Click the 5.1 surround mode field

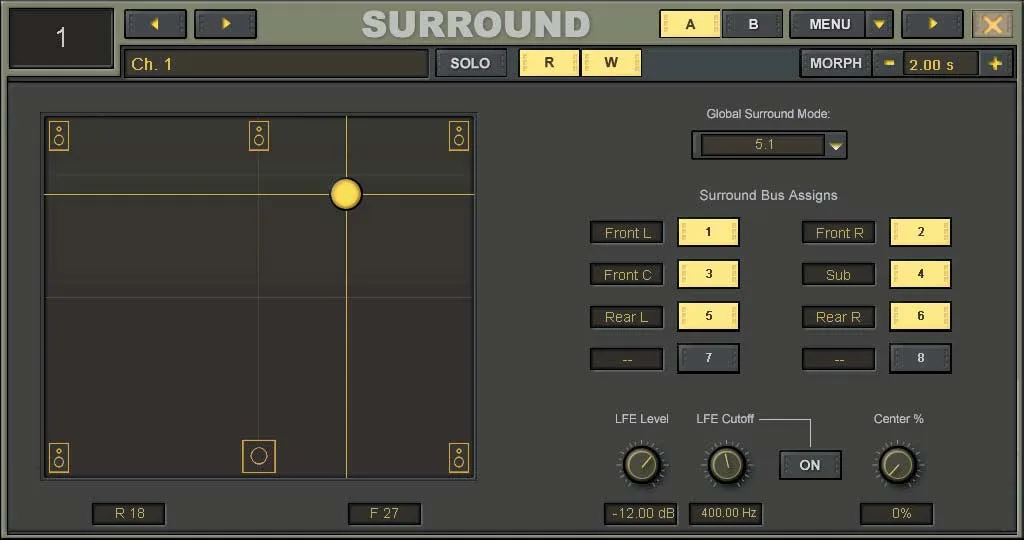pos(763,145)
